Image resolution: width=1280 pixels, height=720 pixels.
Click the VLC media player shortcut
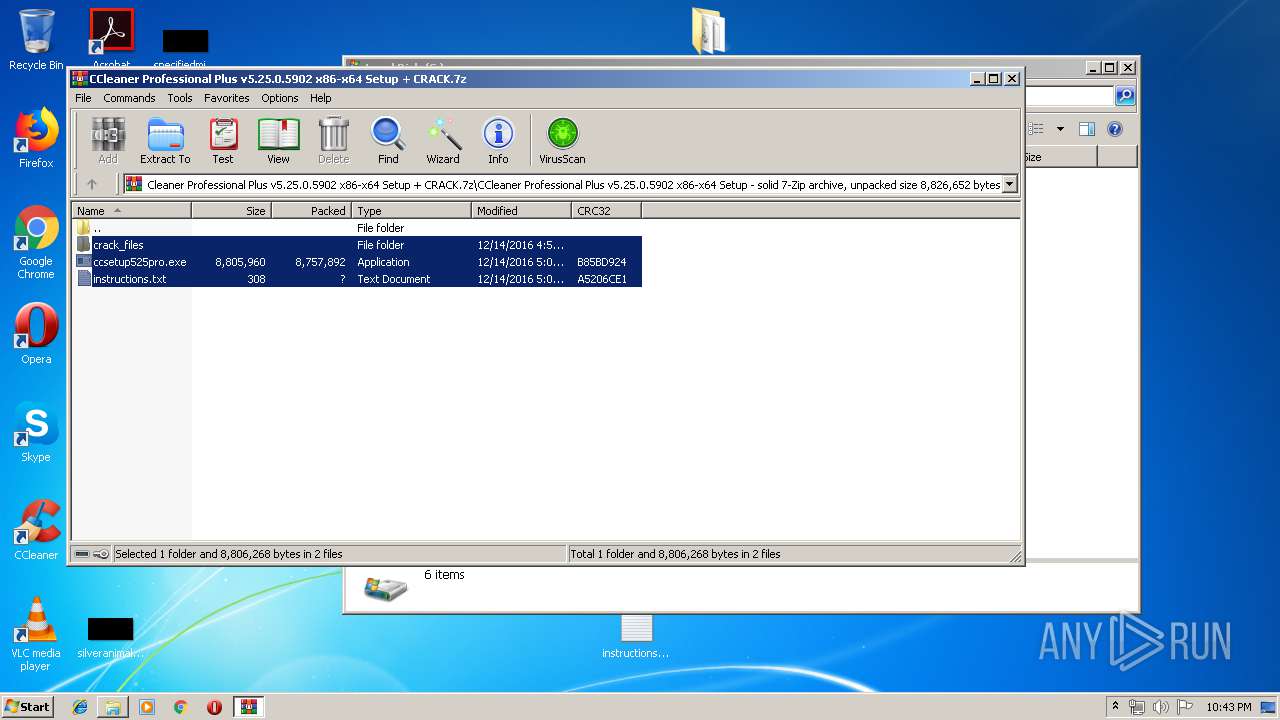[x=36, y=634]
